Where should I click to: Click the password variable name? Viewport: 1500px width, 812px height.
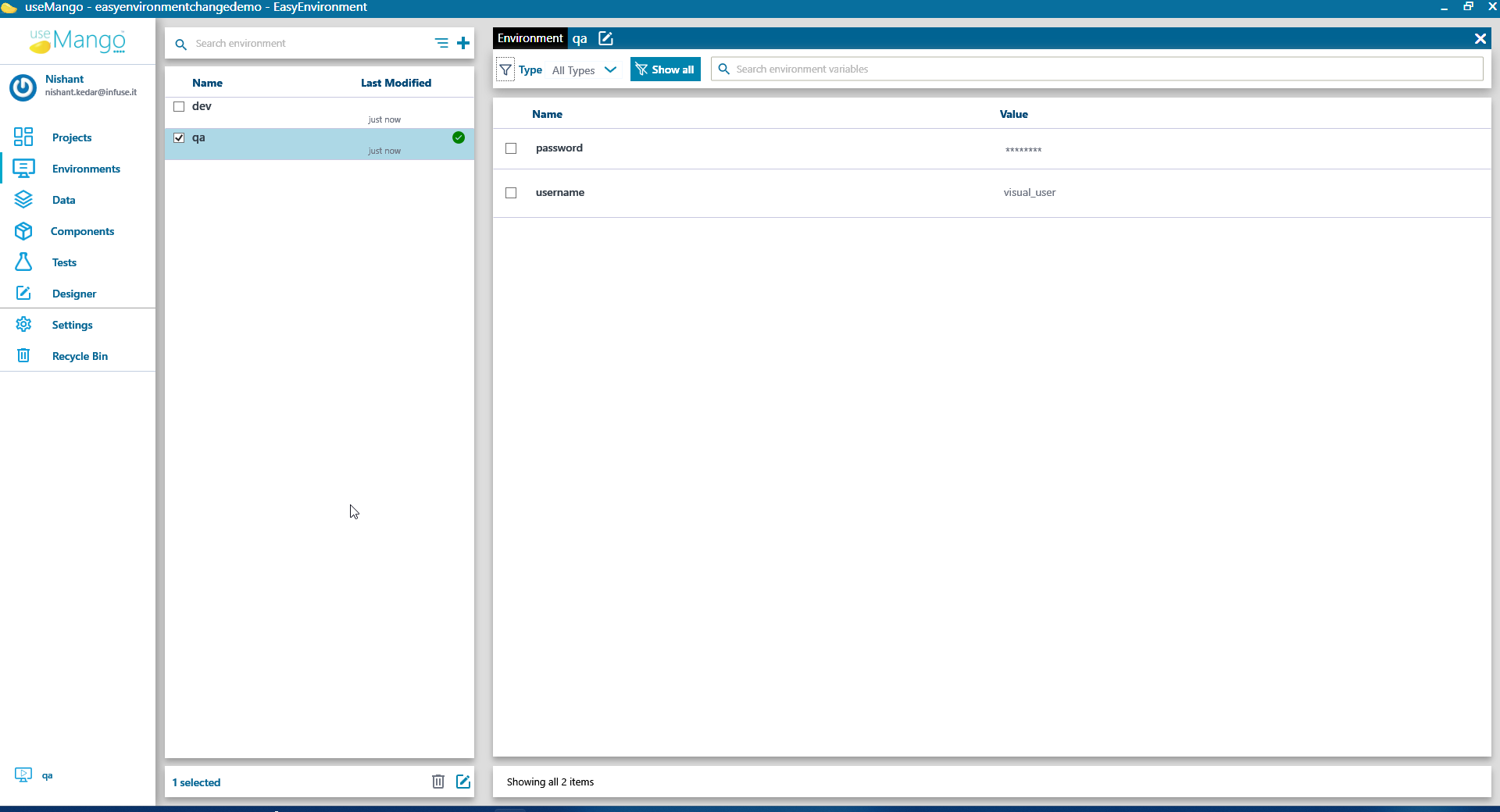(x=559, y=148)
